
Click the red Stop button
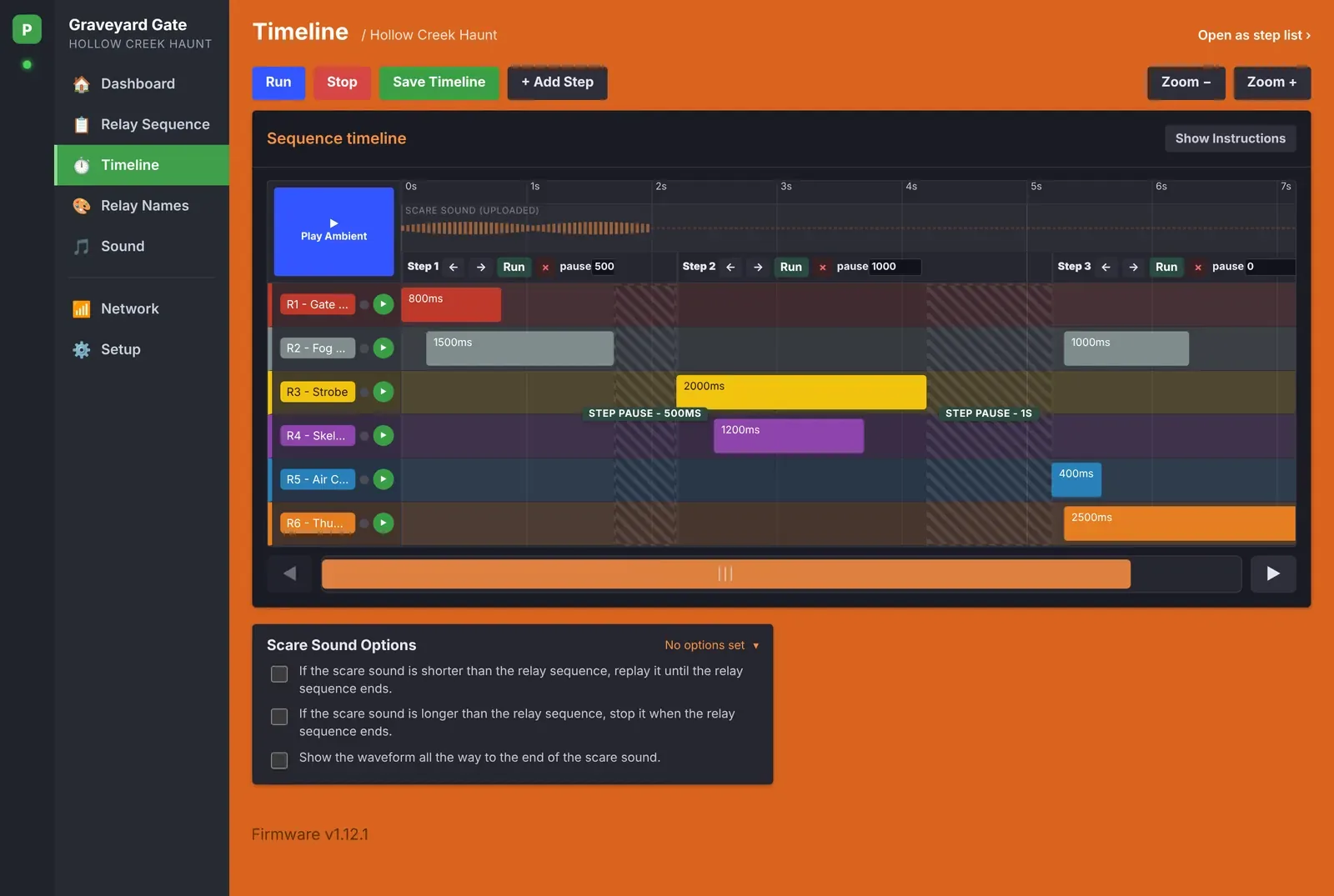342,83
